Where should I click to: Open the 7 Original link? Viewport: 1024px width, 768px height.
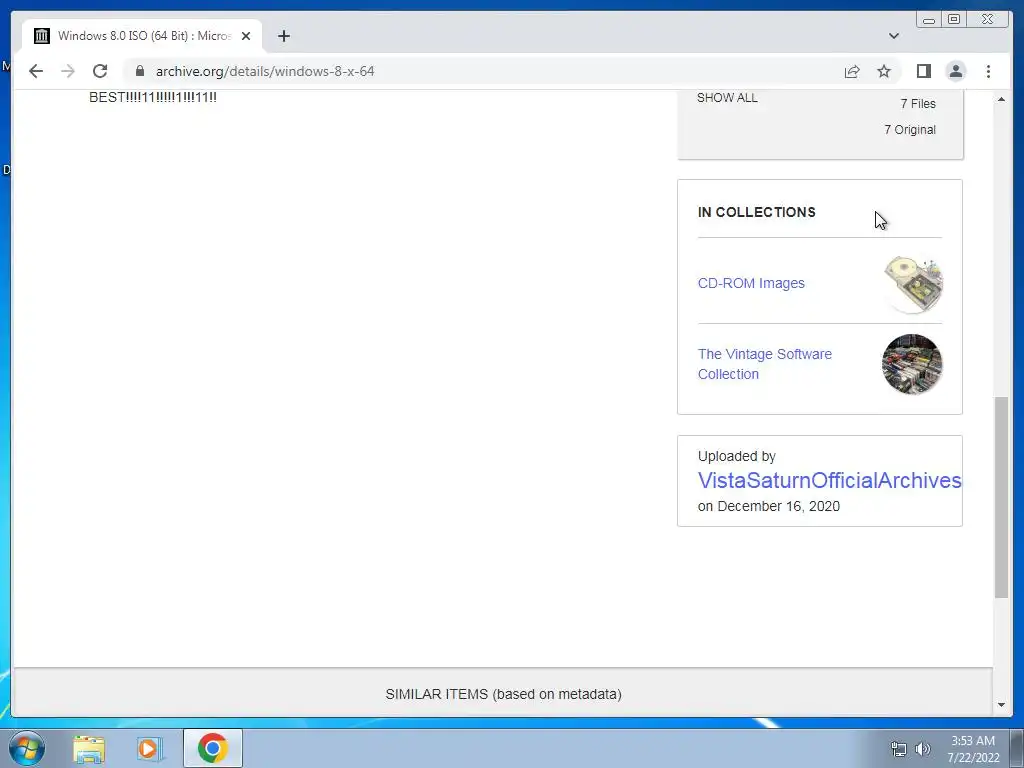coord(910,130)
